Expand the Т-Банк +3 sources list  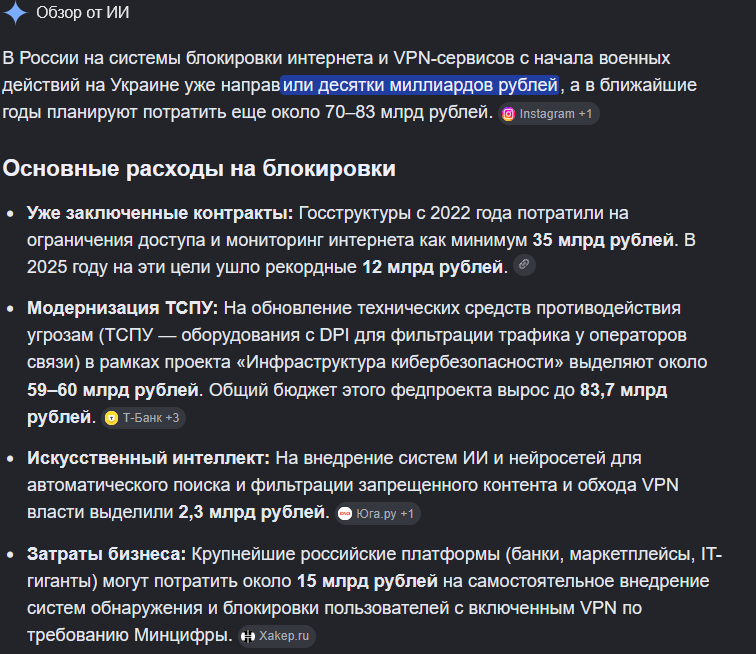coord(144,418)
